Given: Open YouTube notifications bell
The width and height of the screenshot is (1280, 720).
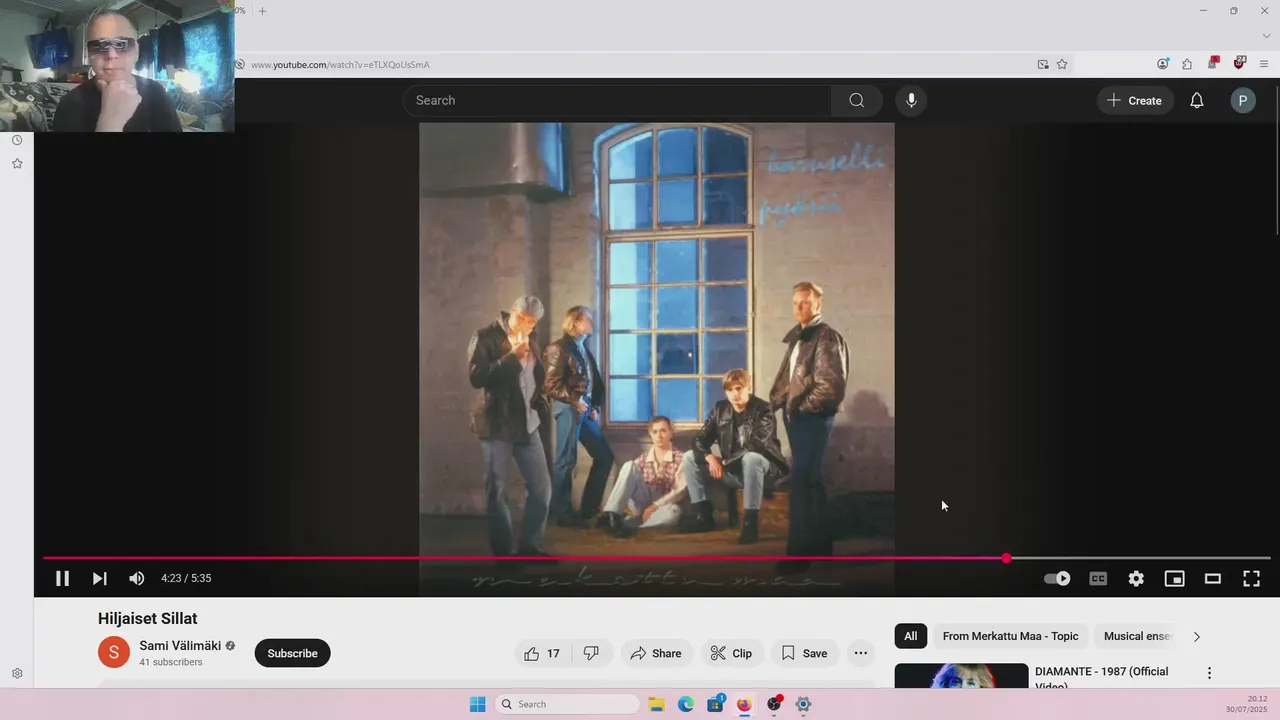Looking at the screenshot, I should (1196, 100).
